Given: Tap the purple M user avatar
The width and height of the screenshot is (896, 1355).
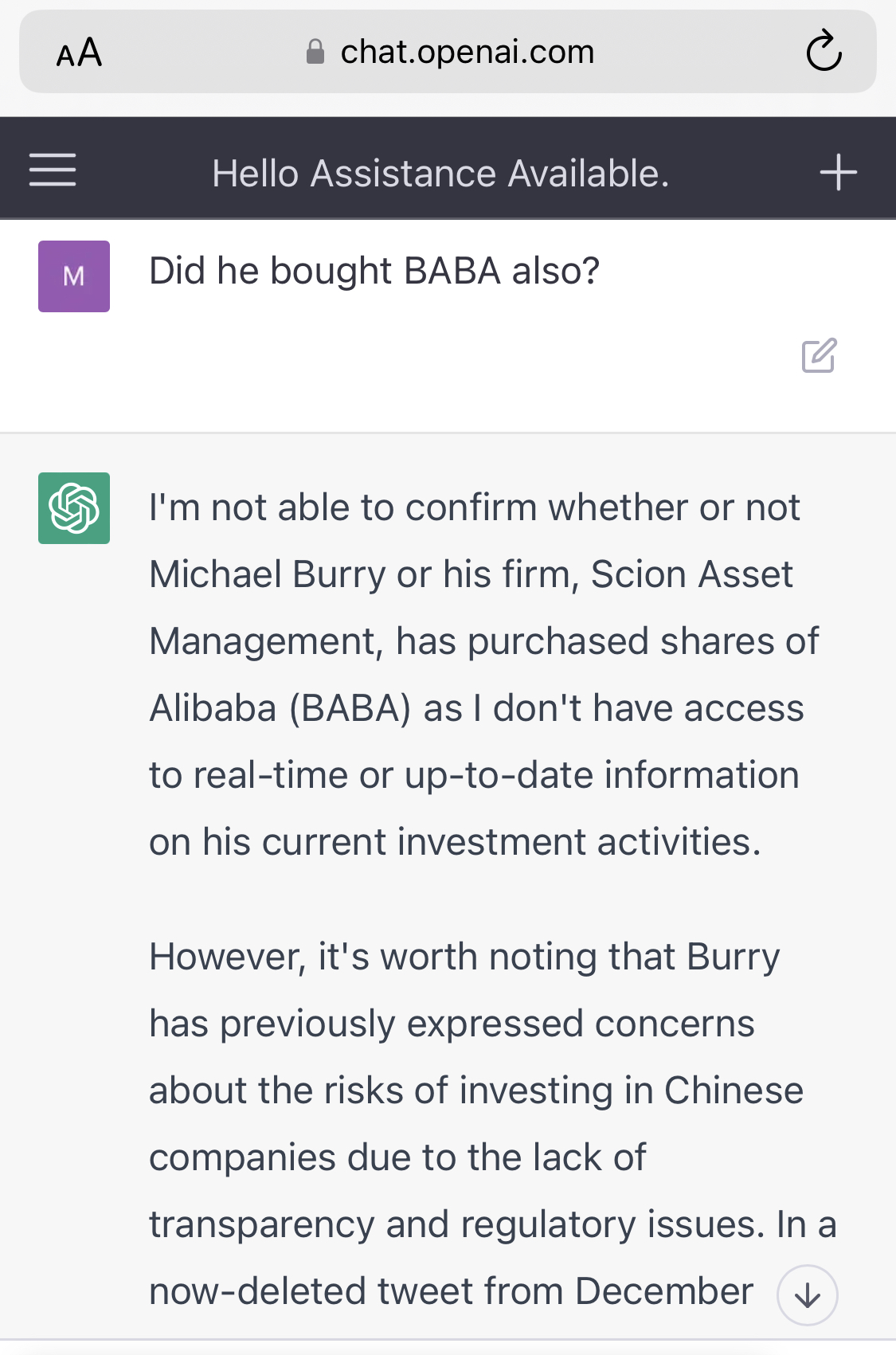Looking at the screenshot, I should [74, 276].
